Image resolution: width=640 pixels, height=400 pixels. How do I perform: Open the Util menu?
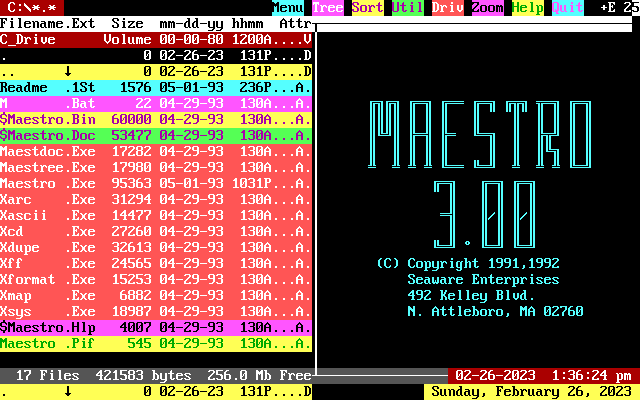[x=408, y=7]
